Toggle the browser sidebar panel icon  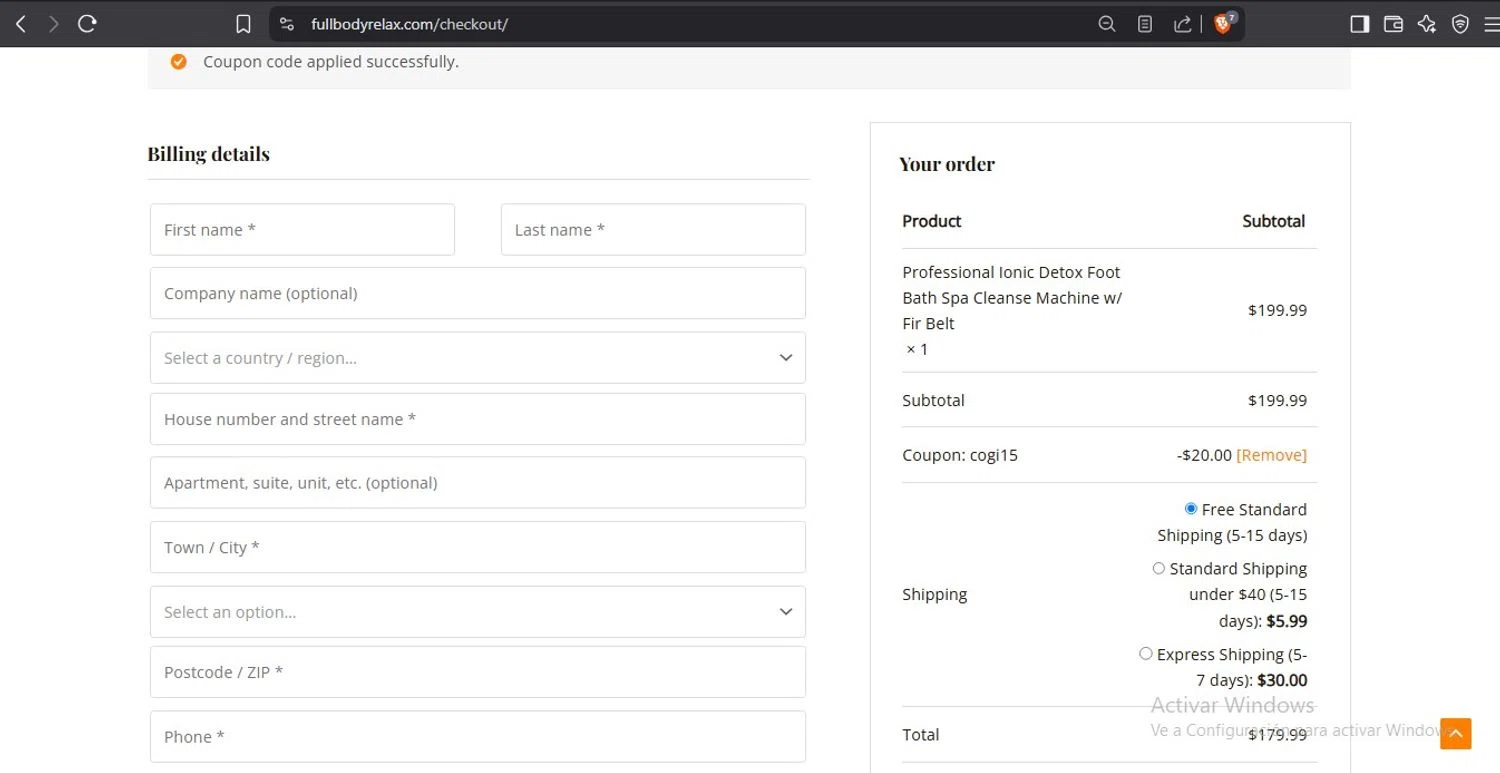(x=1359, y=24)
